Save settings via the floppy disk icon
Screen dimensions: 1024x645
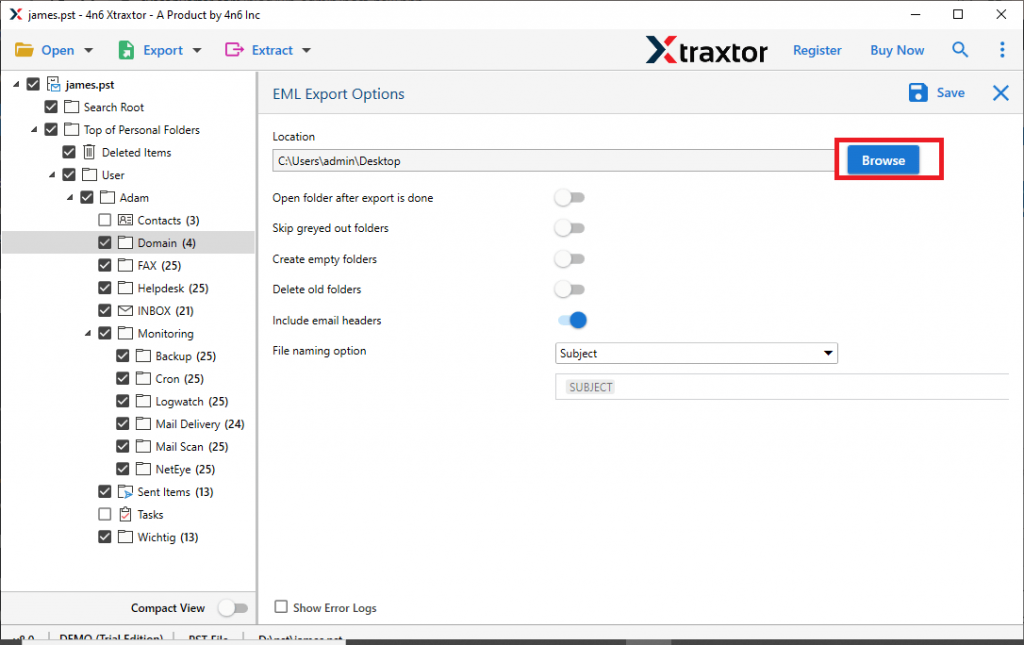(917, 92)
